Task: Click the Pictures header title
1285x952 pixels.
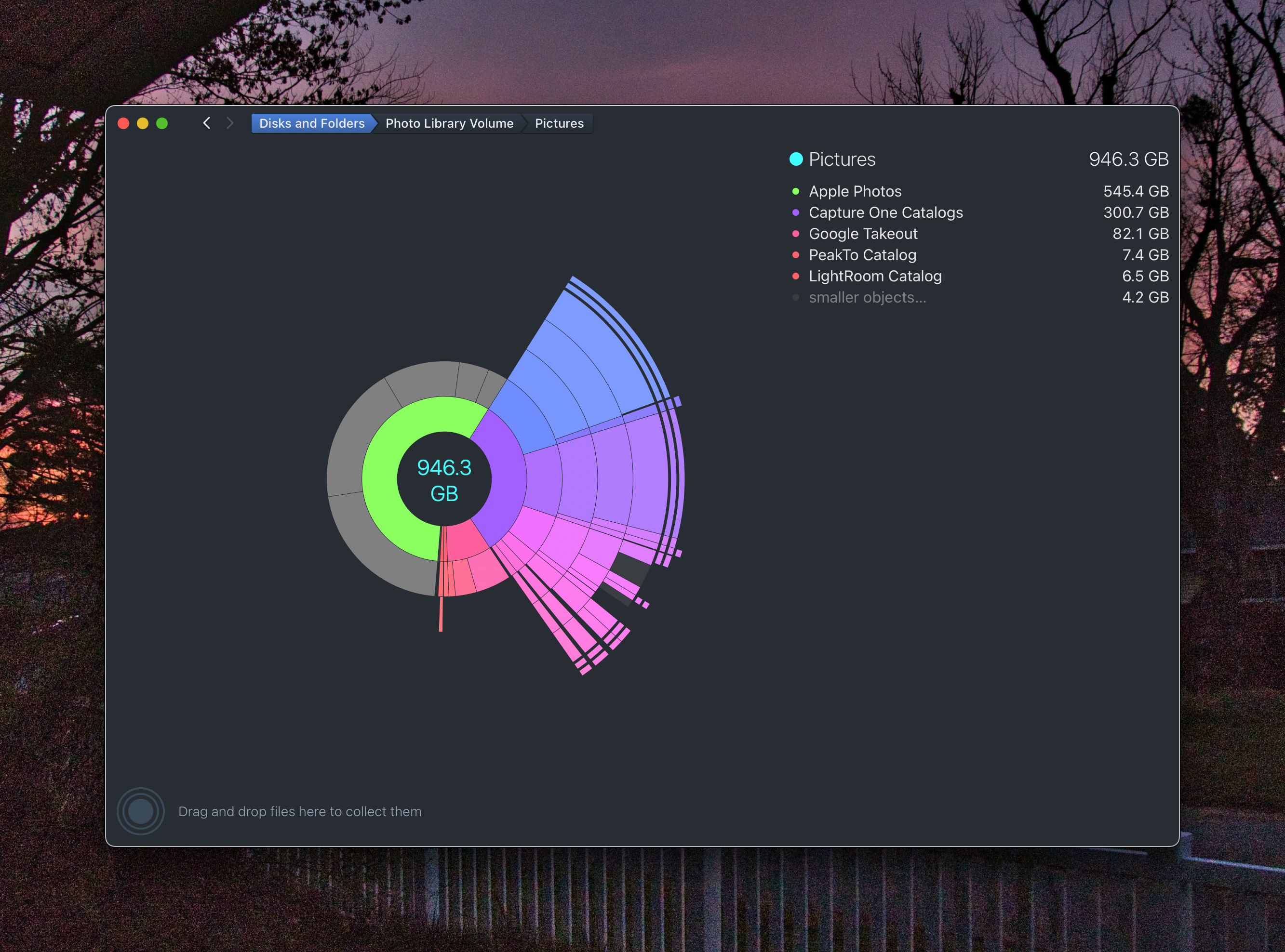Action: coord(842,159)
